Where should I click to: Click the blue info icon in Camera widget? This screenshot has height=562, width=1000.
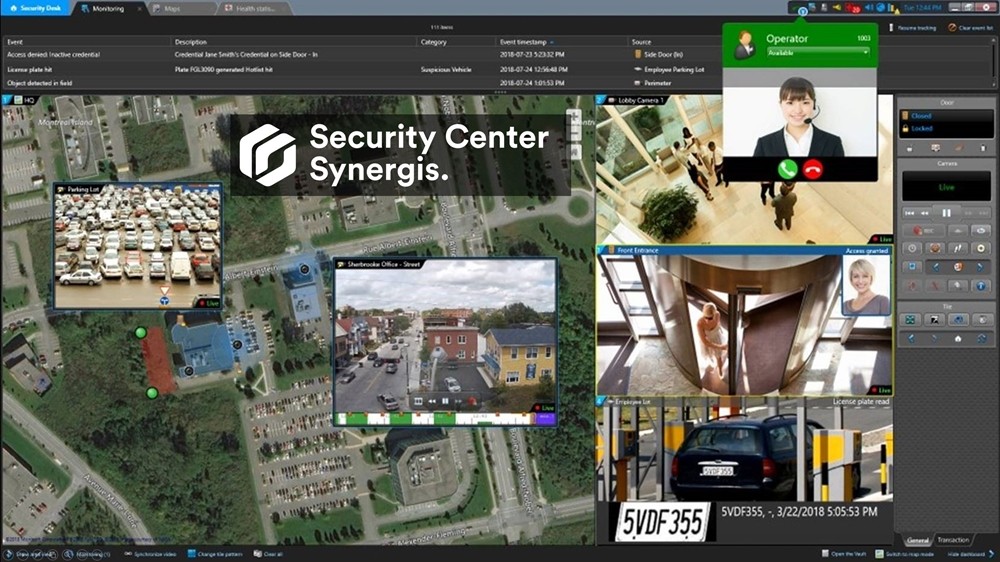tap(981, 285)
